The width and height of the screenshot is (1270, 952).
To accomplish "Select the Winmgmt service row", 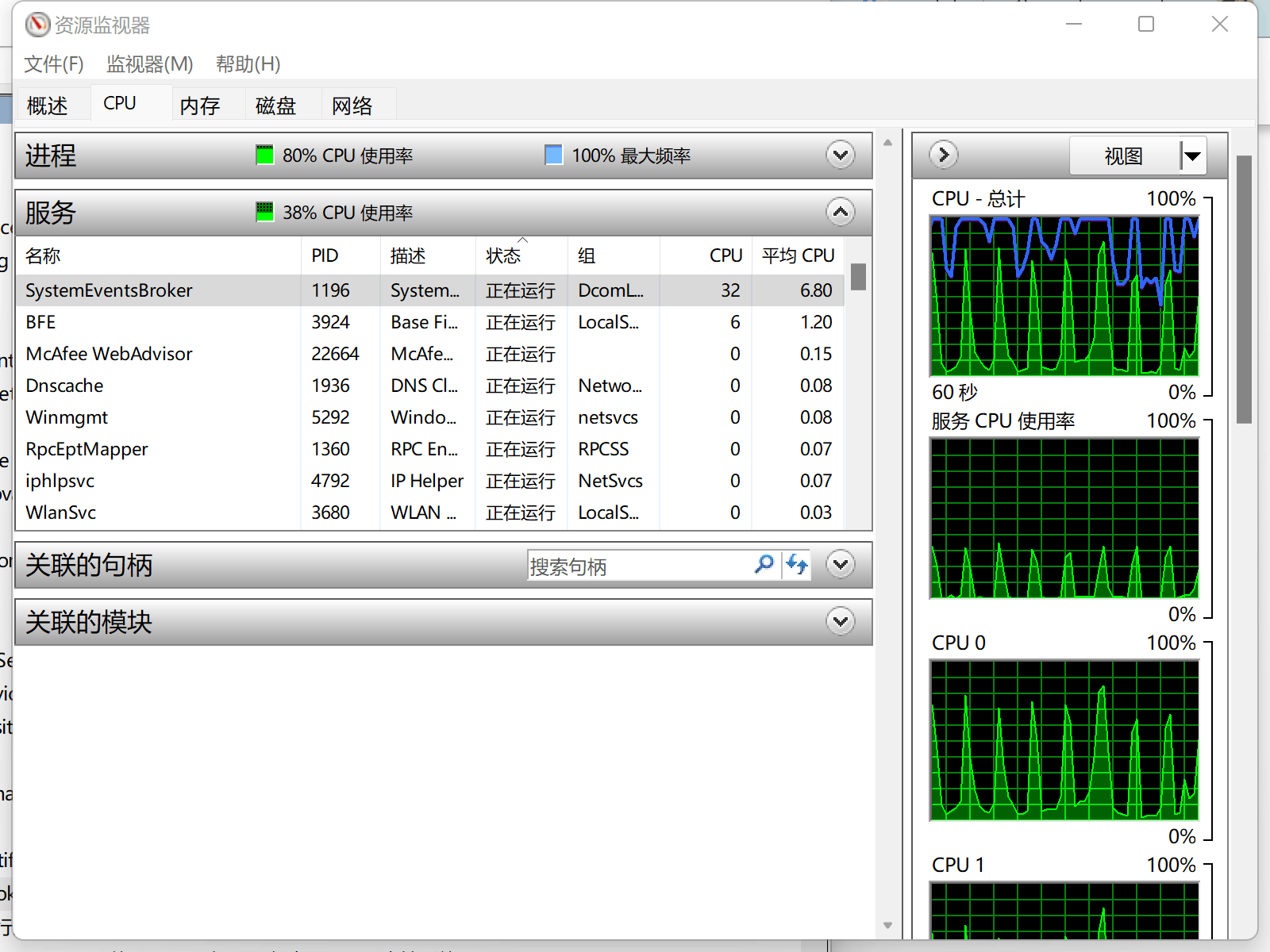I will (x=429, y=417).
